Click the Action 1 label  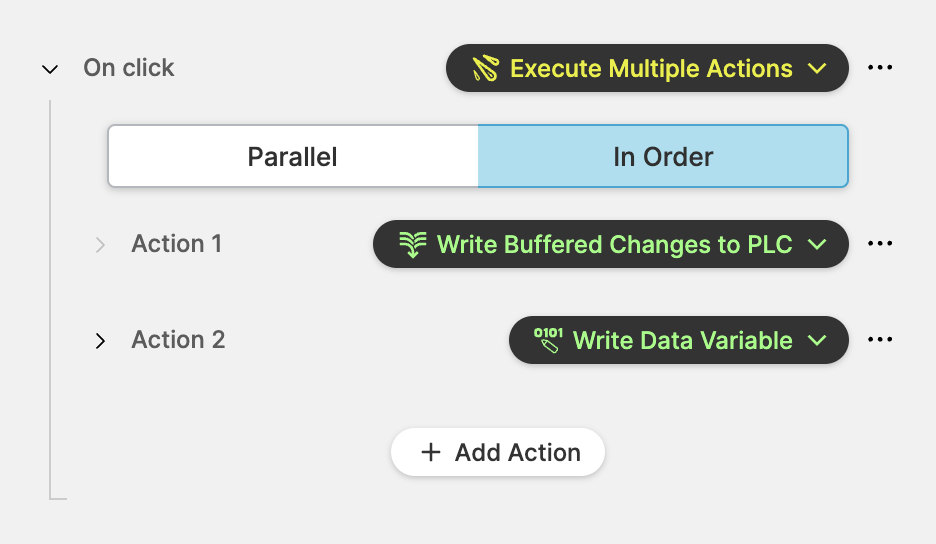[x=177, y=244]
